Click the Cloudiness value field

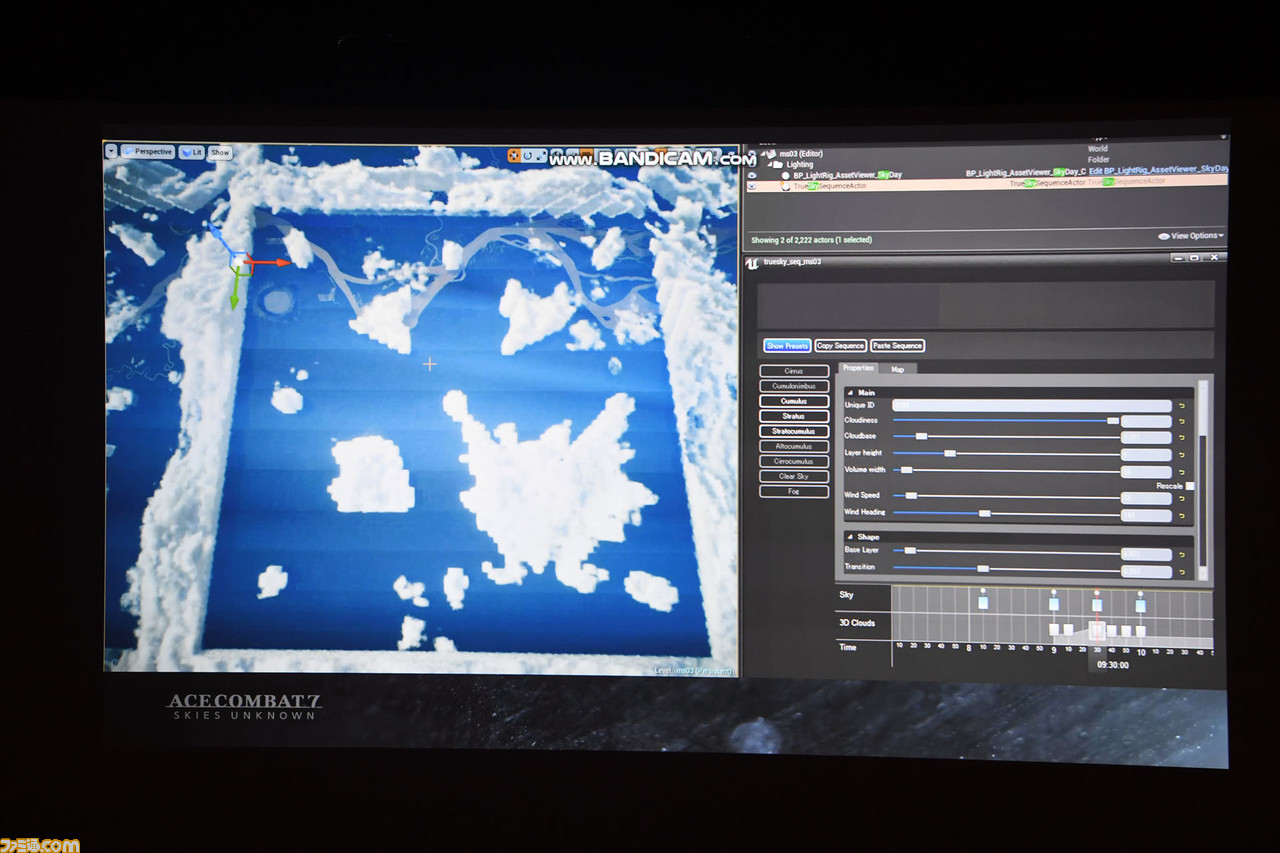click(1146, 422)
